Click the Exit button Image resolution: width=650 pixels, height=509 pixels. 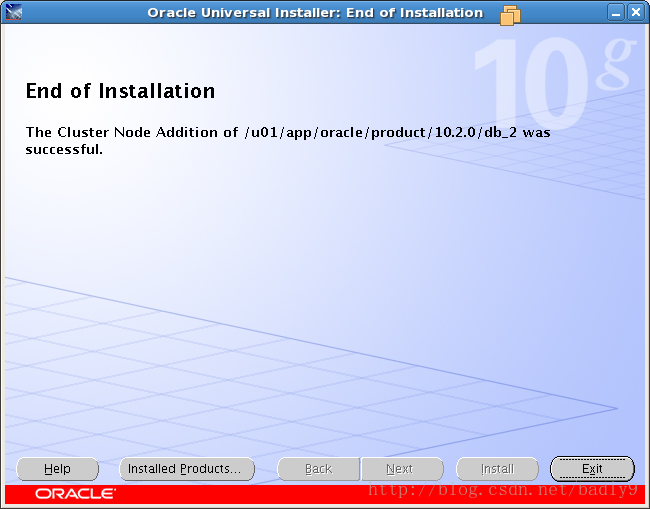click(592, 469)
